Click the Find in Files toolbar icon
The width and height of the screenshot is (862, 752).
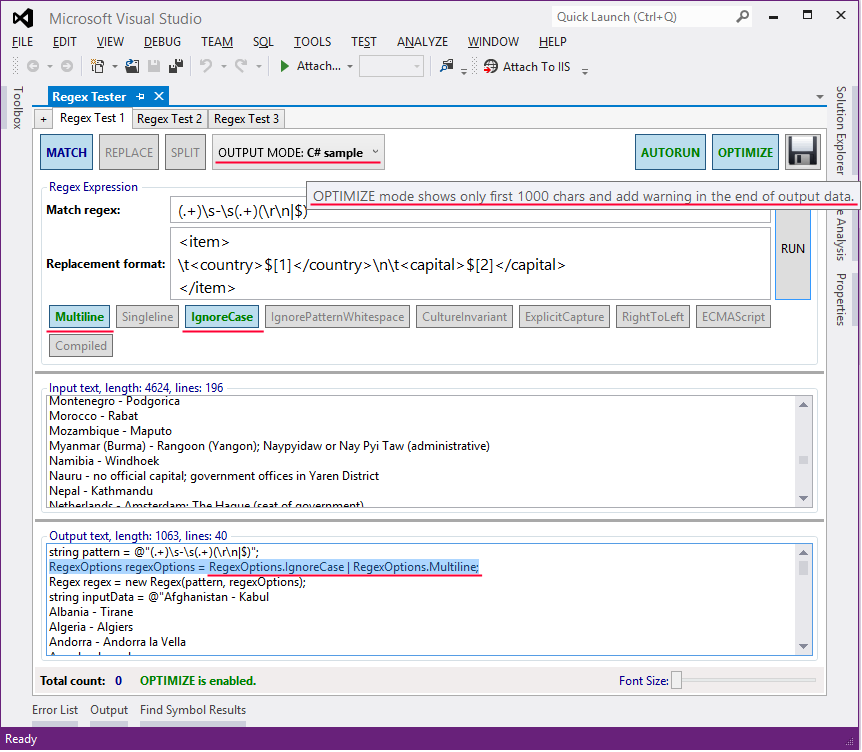coord(446,67)
